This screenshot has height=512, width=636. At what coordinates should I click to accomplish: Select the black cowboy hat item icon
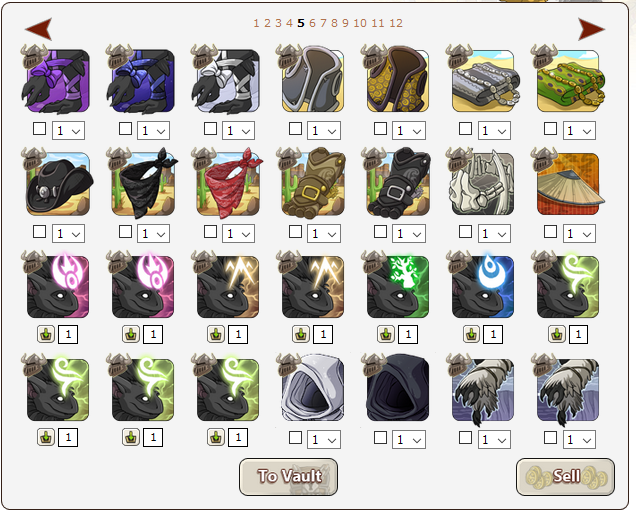(x=58, y=184)
